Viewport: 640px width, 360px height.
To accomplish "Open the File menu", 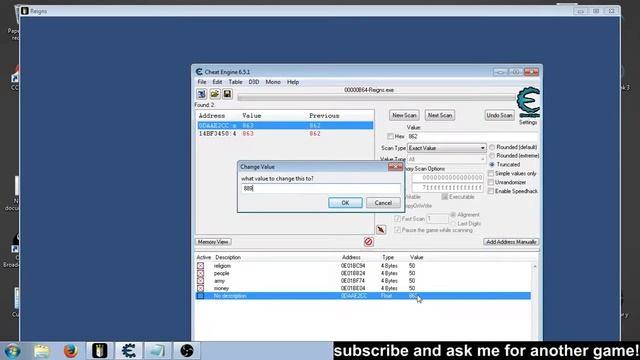I will coord(202,82).
